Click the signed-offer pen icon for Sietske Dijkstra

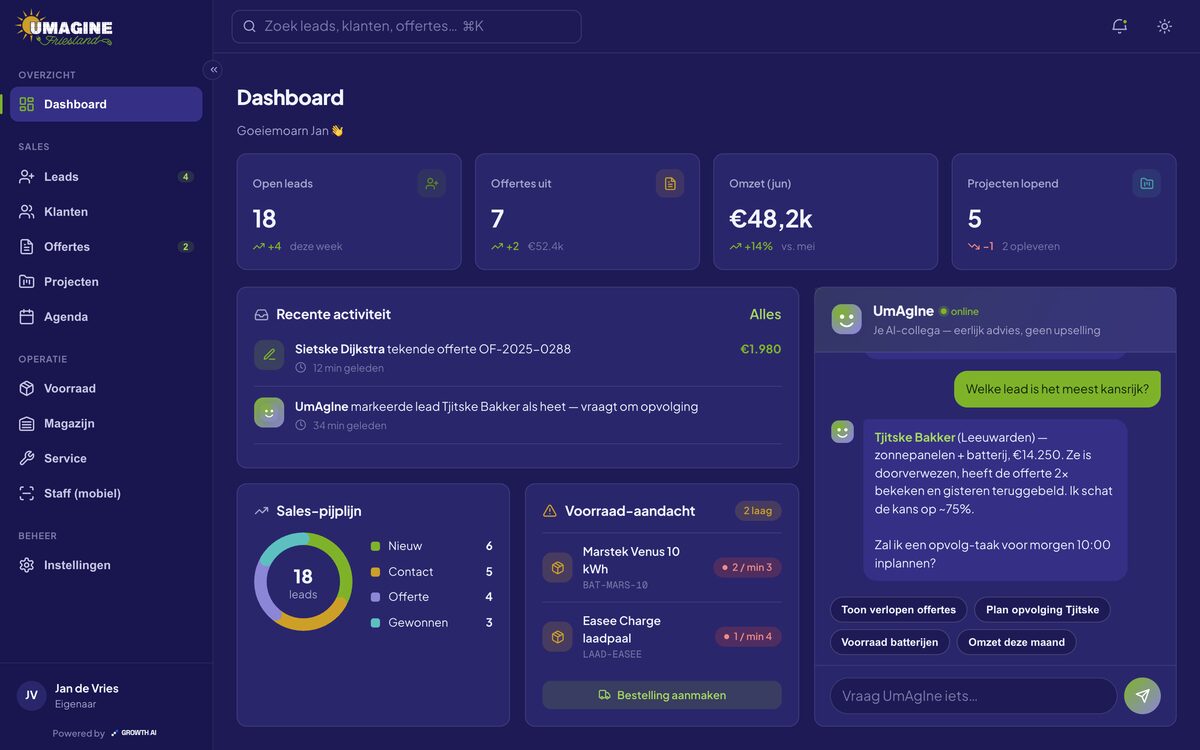coord(269,355)
